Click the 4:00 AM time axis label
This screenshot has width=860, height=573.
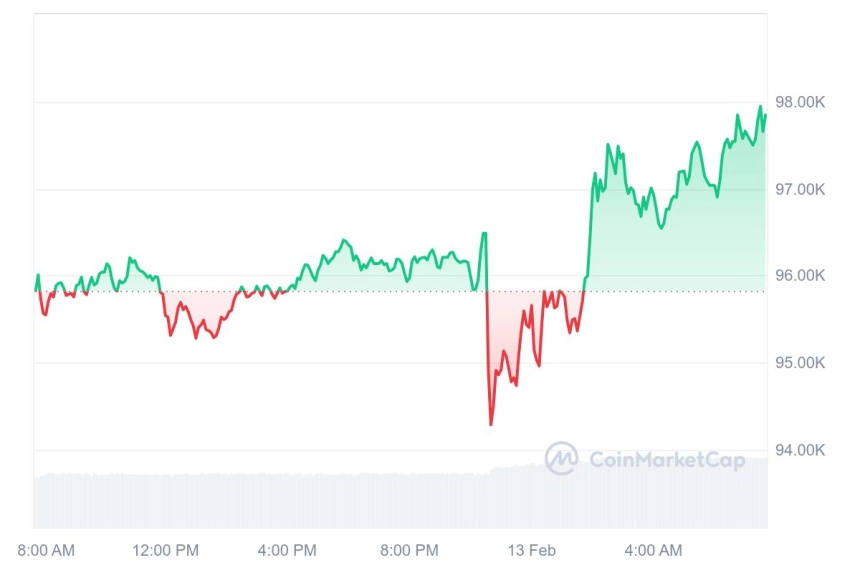point(653,550)
